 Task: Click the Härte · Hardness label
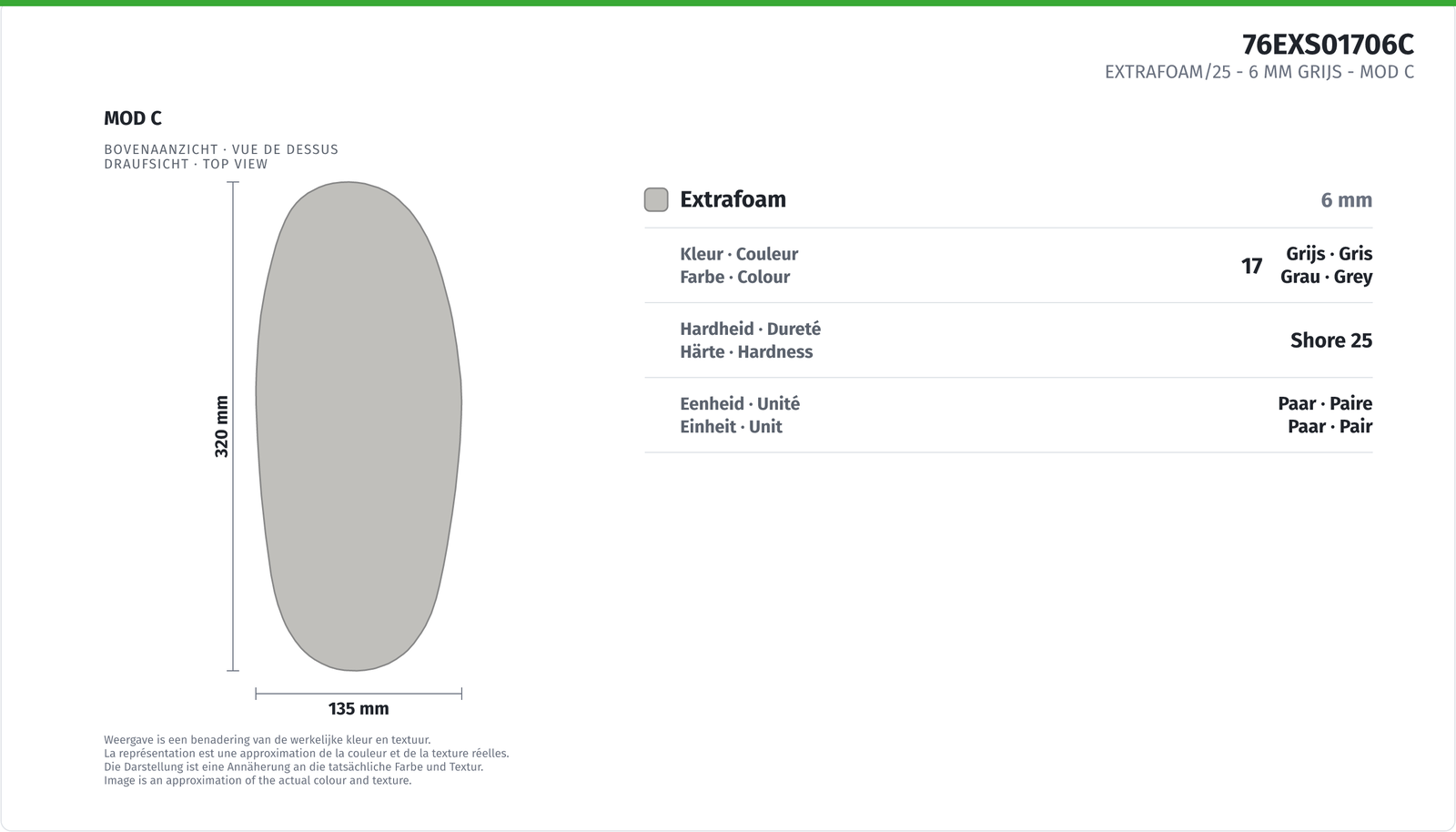[x=746, y=351]
